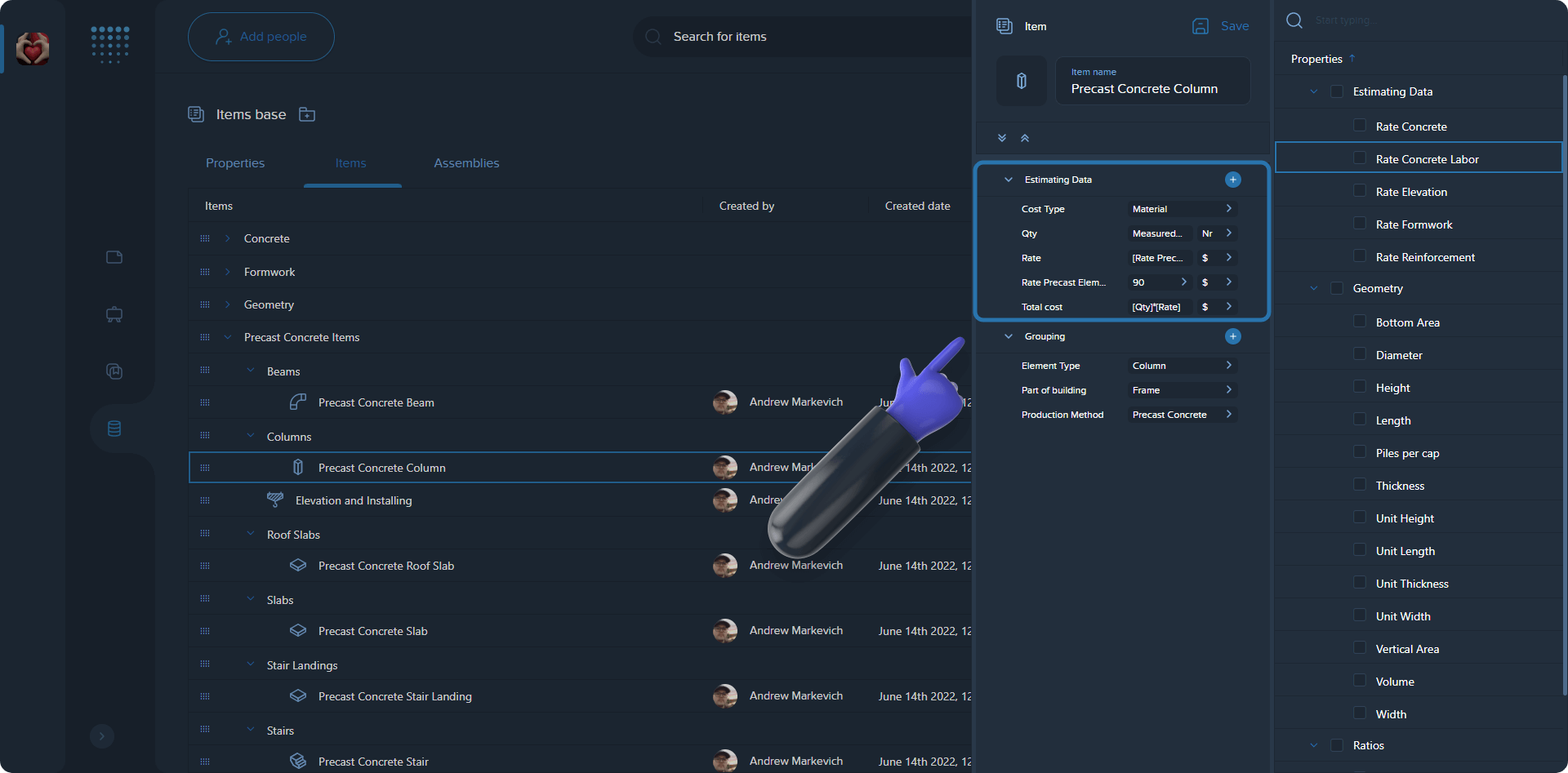Check the Rate Concrete checkbox

click(x=1360, y=125)
